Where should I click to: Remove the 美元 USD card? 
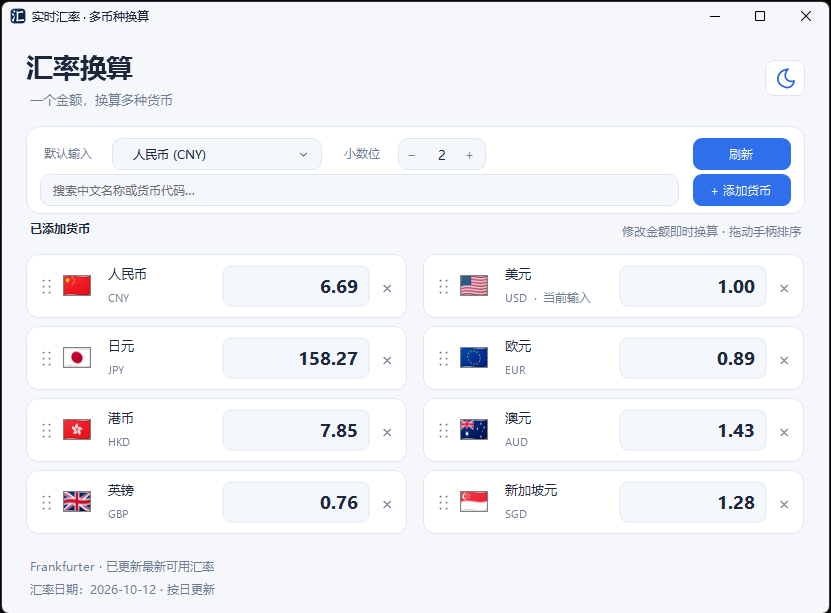784,288
